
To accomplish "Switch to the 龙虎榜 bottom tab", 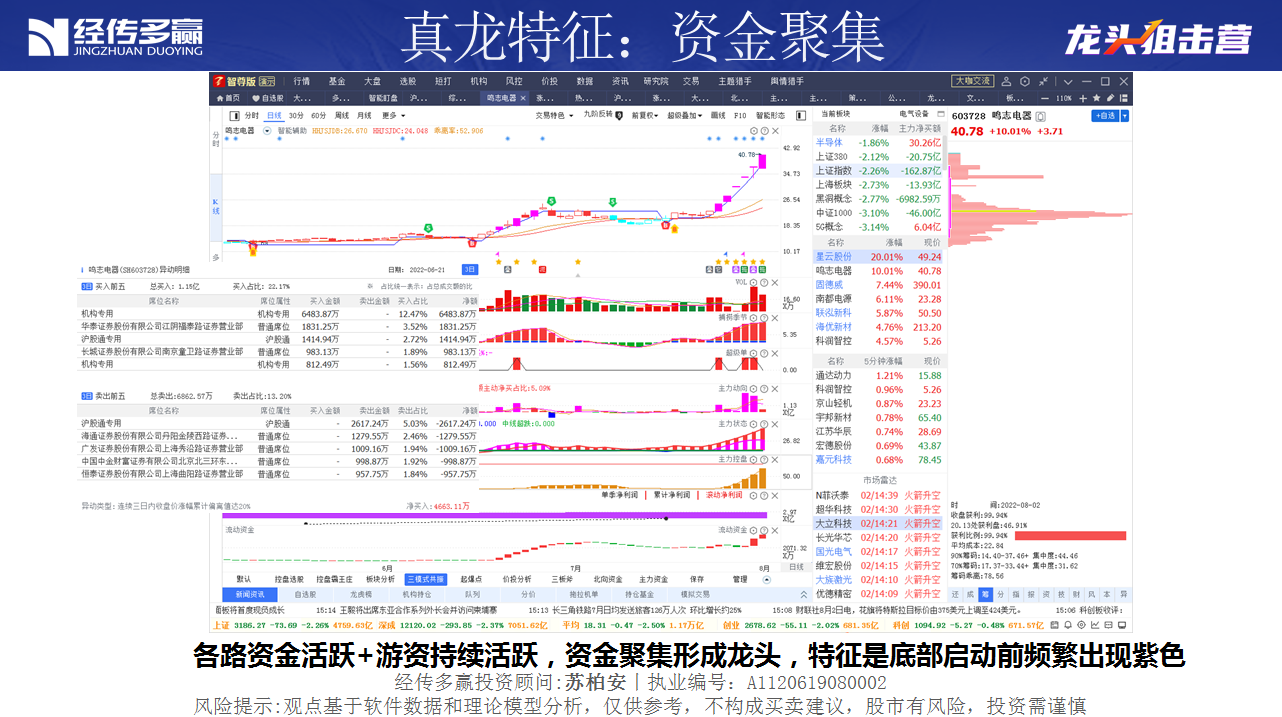I will tap(361, 594).
